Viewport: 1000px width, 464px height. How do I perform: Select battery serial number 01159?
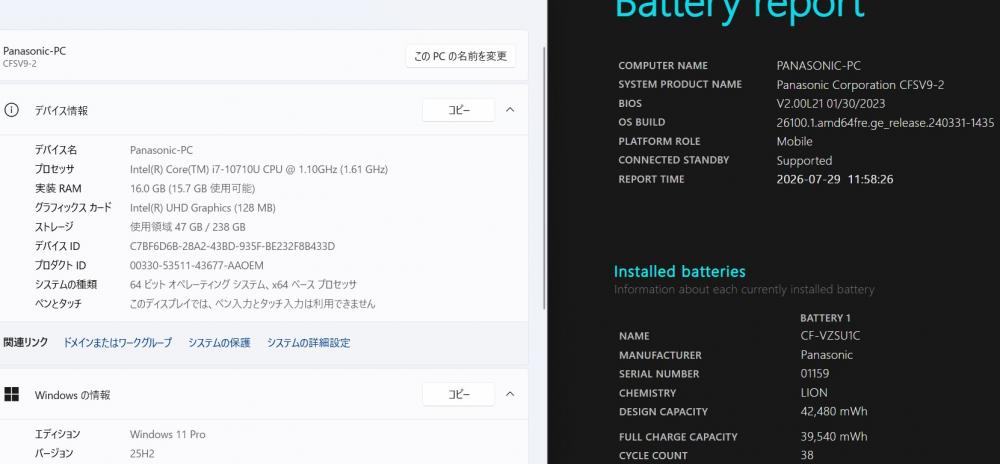[x=814, y=374]
